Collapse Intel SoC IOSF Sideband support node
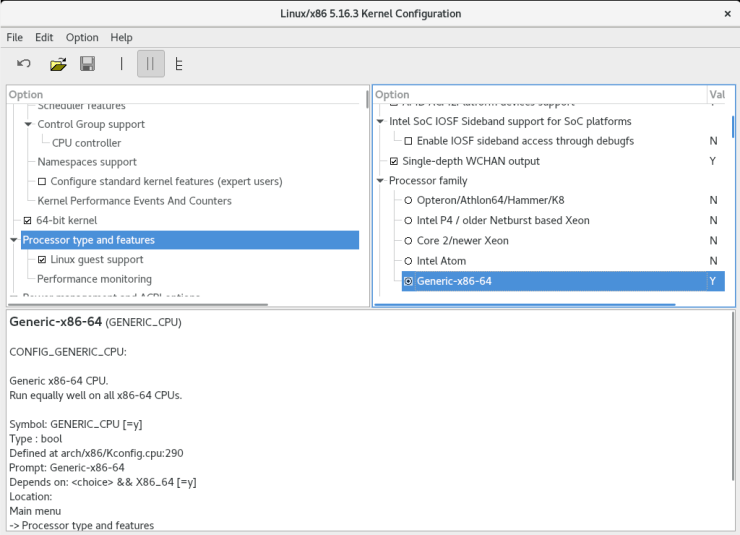This screenshot has width=740, height=535. 380,121
